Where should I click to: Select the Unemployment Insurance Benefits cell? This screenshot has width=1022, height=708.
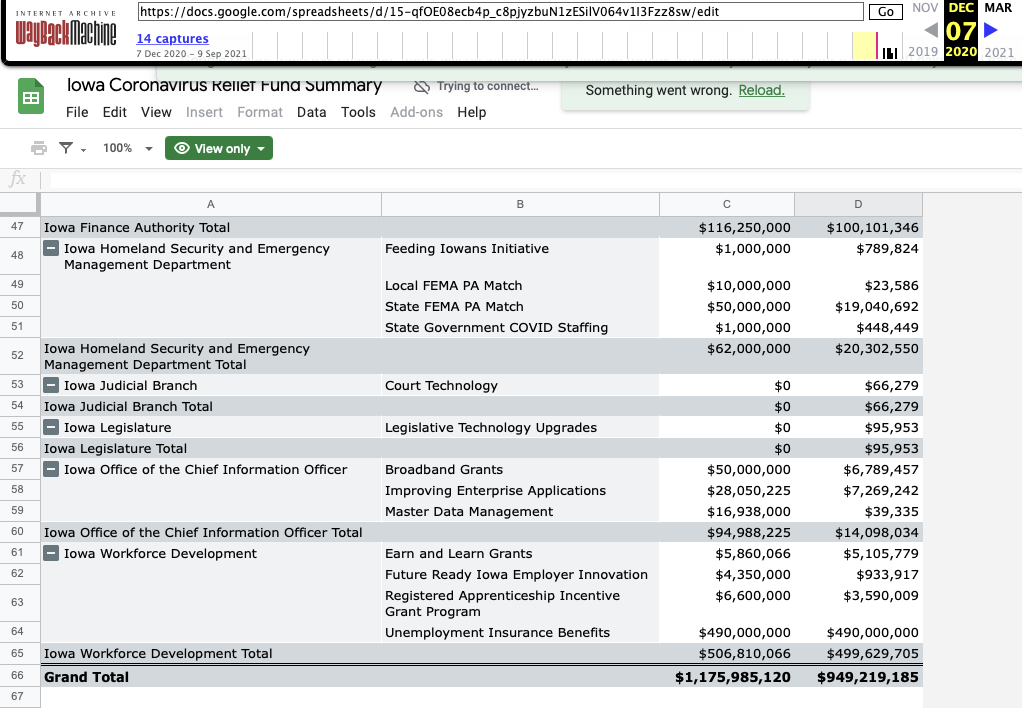(520, 632)
